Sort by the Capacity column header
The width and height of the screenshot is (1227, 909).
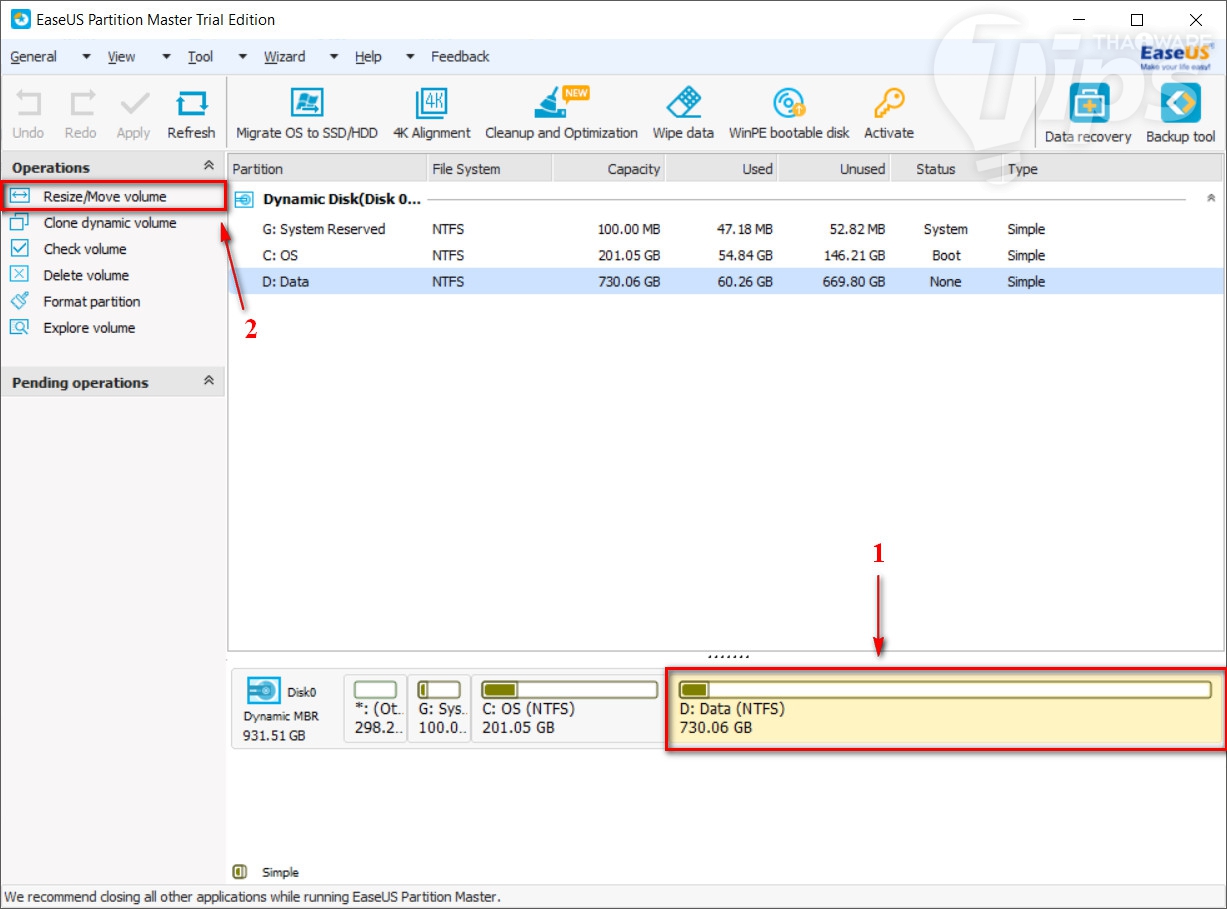[x=609, y=169]
